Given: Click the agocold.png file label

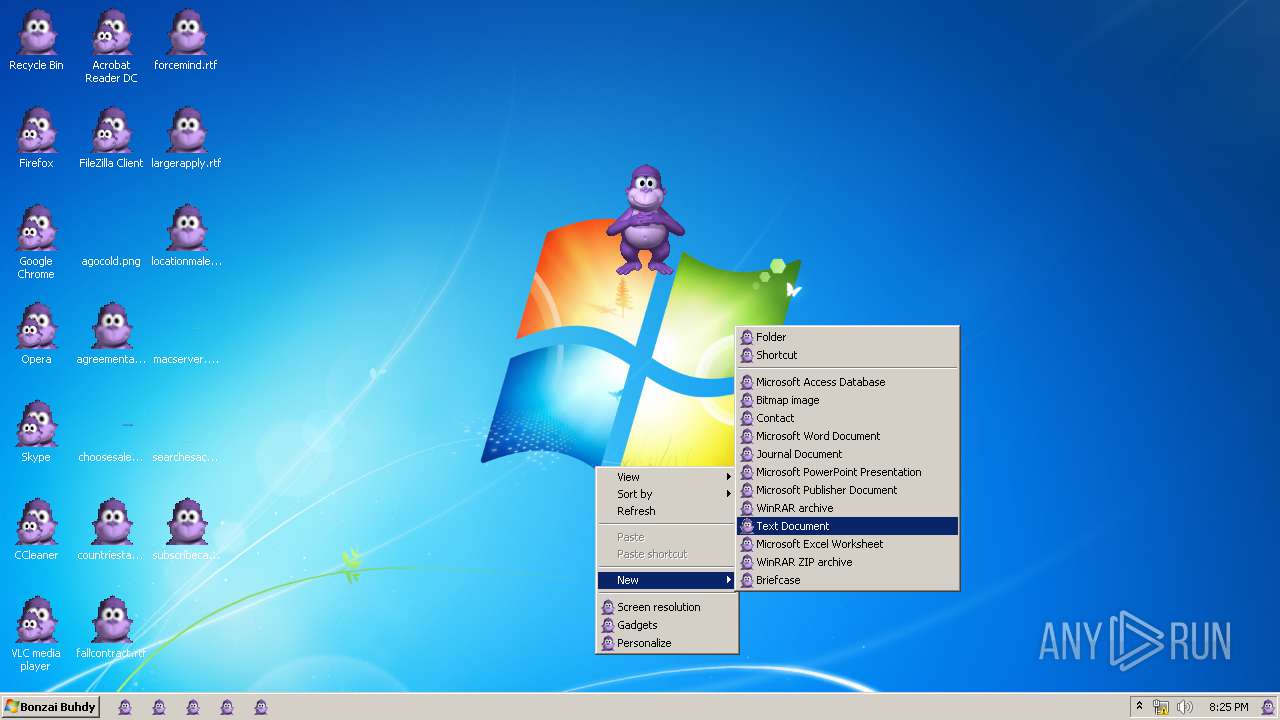Looking at the screenshot, I should [111, 261].
